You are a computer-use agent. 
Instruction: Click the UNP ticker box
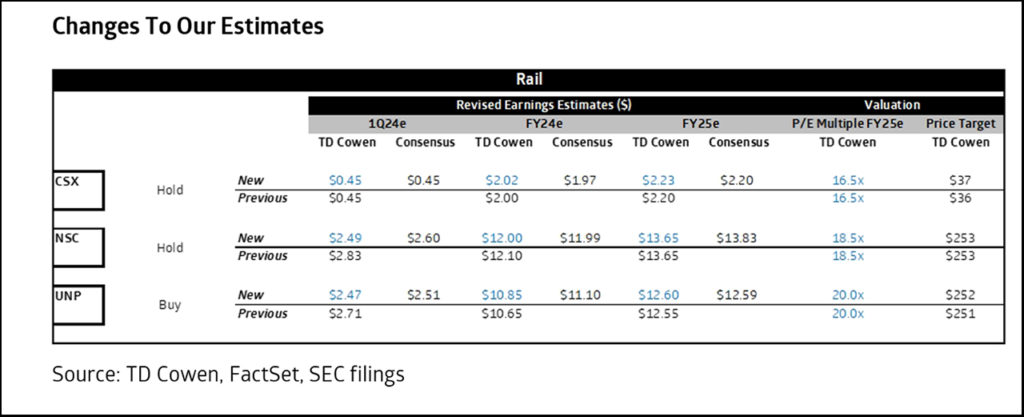point(78,303)
